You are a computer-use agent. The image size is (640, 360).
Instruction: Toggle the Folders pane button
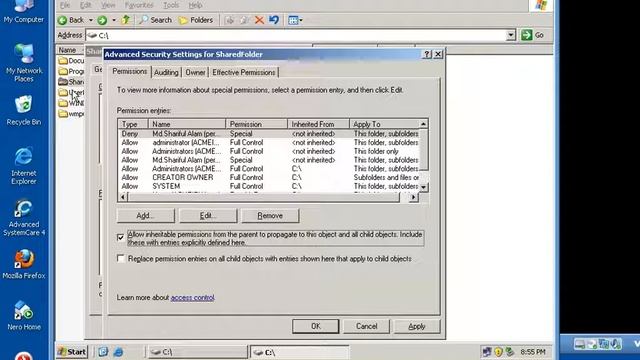(x=196, y=20)
